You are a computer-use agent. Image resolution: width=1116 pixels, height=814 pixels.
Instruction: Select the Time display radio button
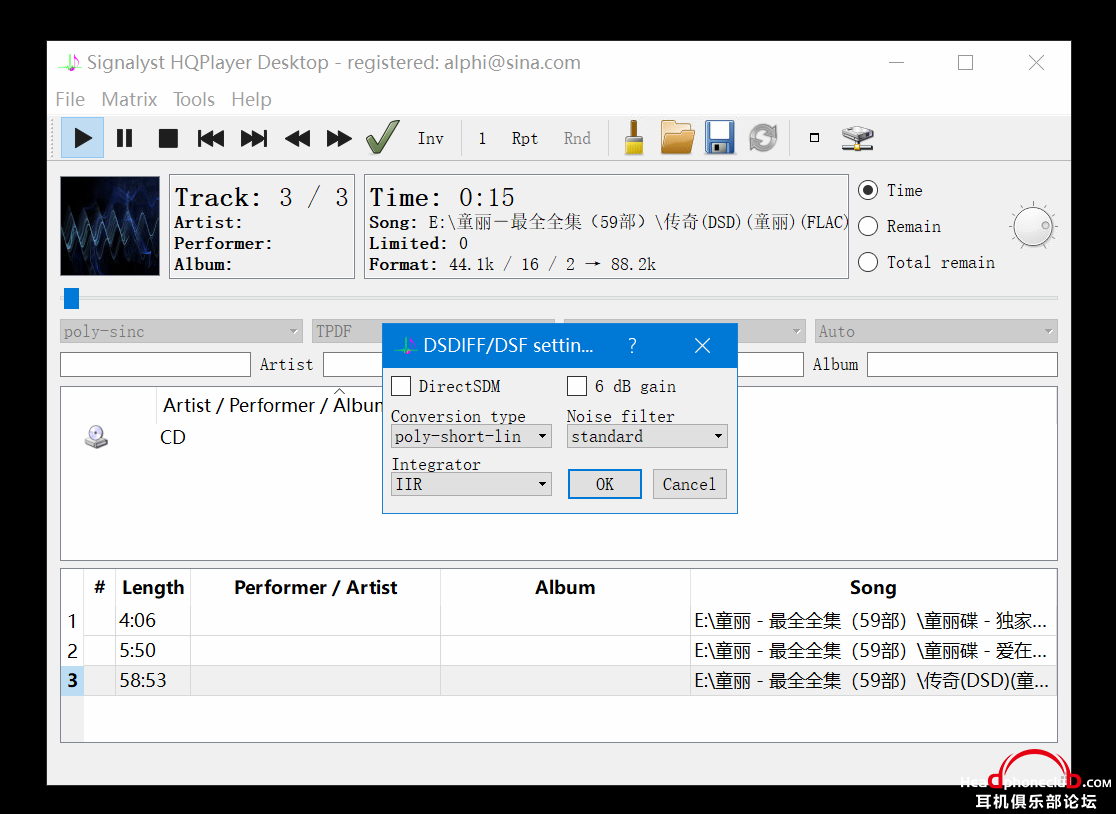coord(868,190)
